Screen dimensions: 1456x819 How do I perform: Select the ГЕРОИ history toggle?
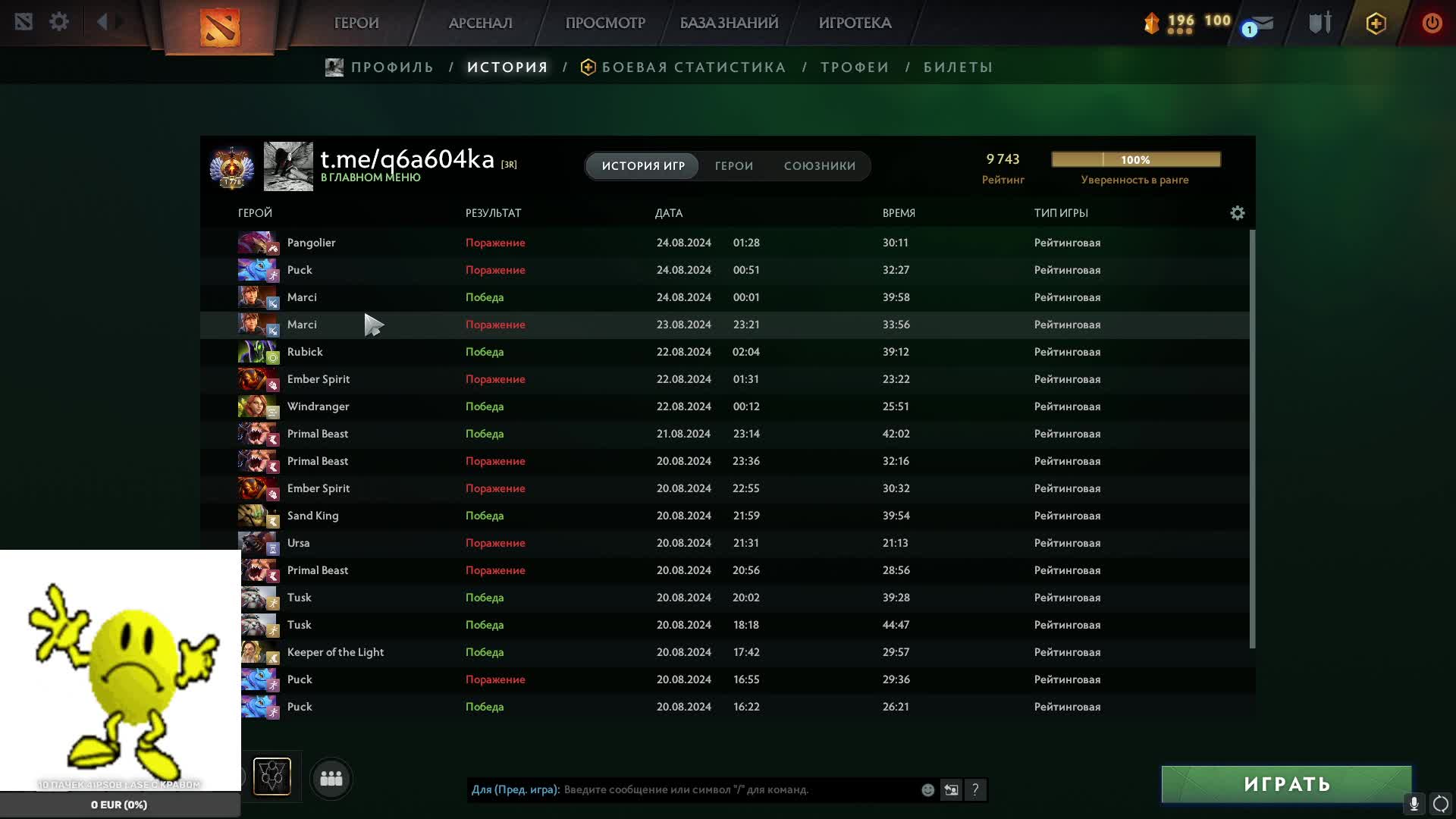[x=734, y=166]
